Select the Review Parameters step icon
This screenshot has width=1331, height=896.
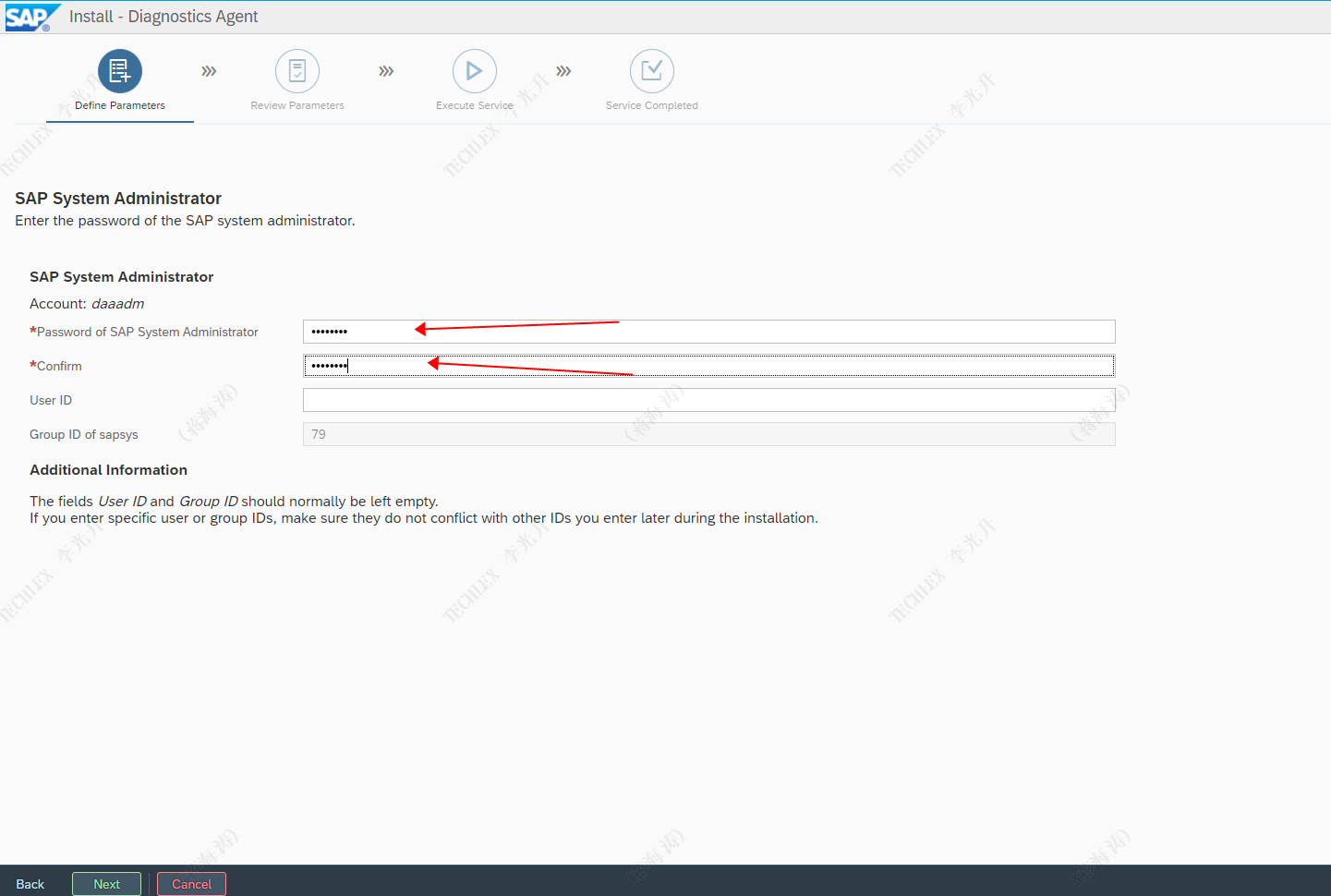pyautogui.click(x=297, y=71)
